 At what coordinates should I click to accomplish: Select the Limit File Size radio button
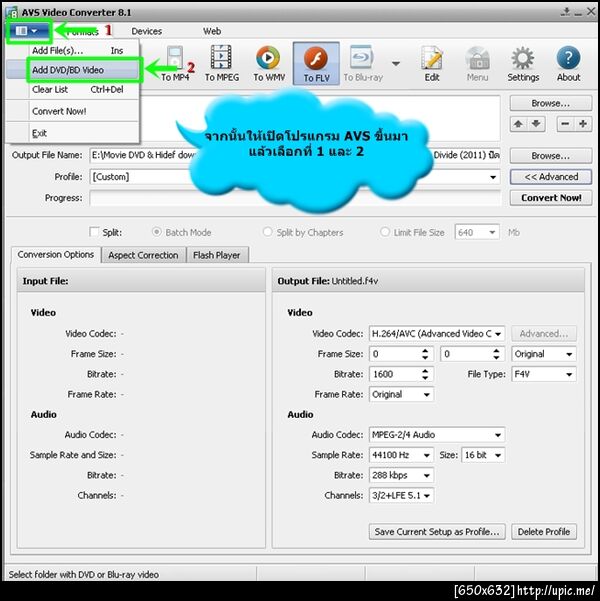385,232
